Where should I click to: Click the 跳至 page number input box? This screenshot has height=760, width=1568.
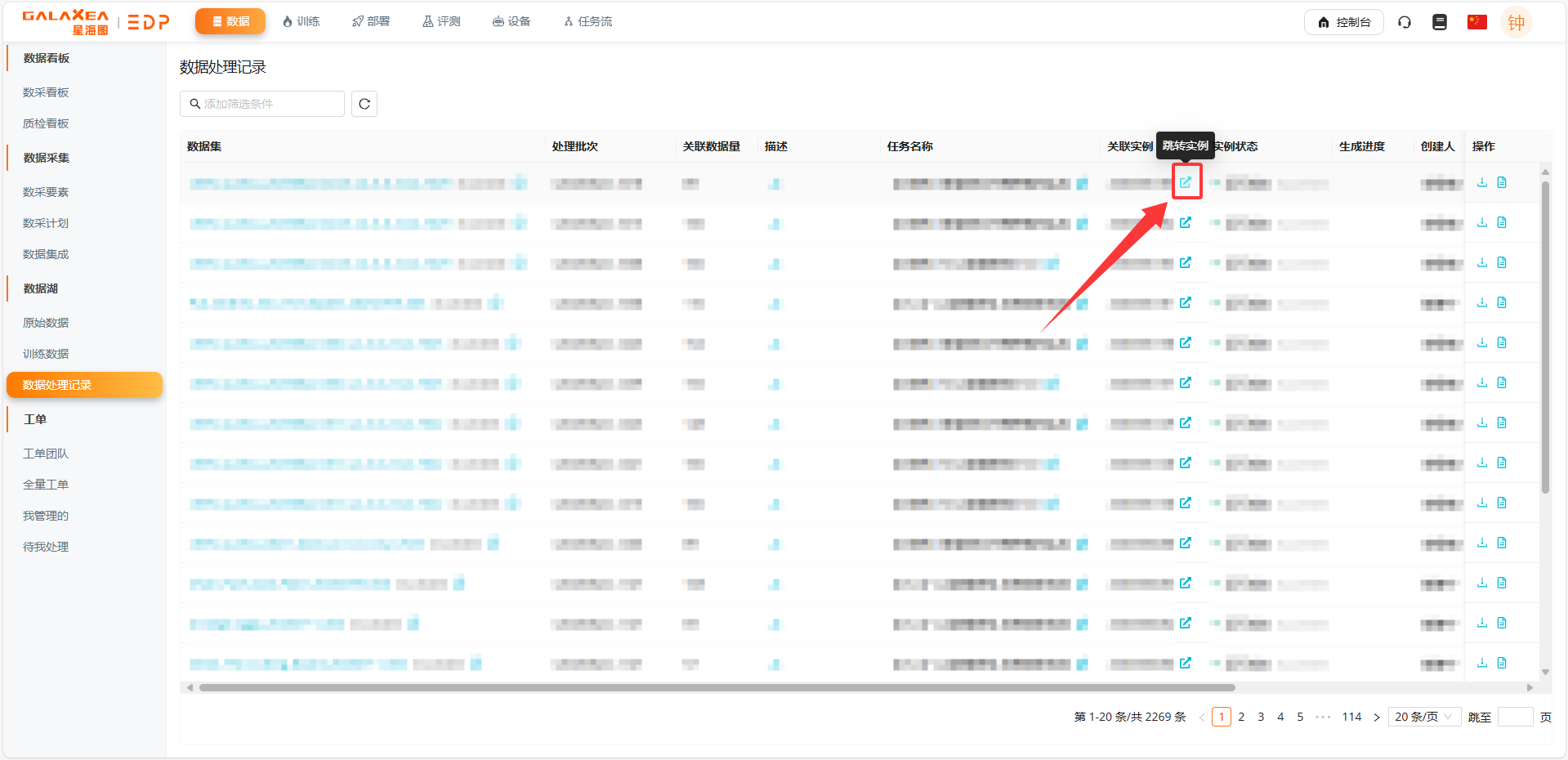coord(1515,717)
